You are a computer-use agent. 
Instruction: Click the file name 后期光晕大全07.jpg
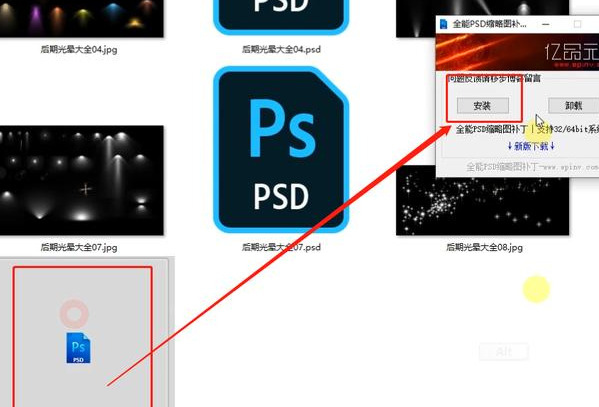79,247
